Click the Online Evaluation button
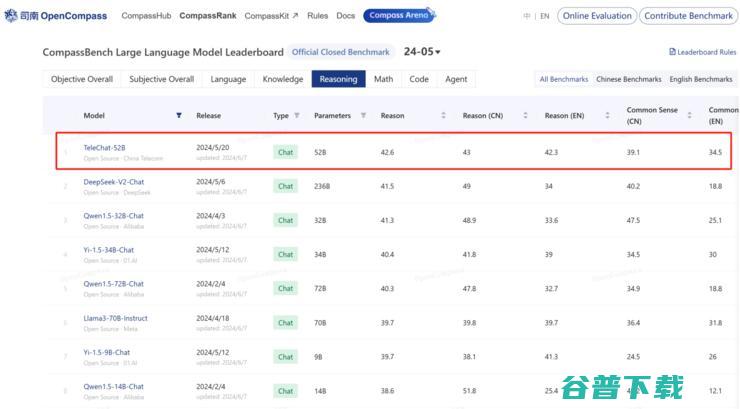 click(597, 16)
